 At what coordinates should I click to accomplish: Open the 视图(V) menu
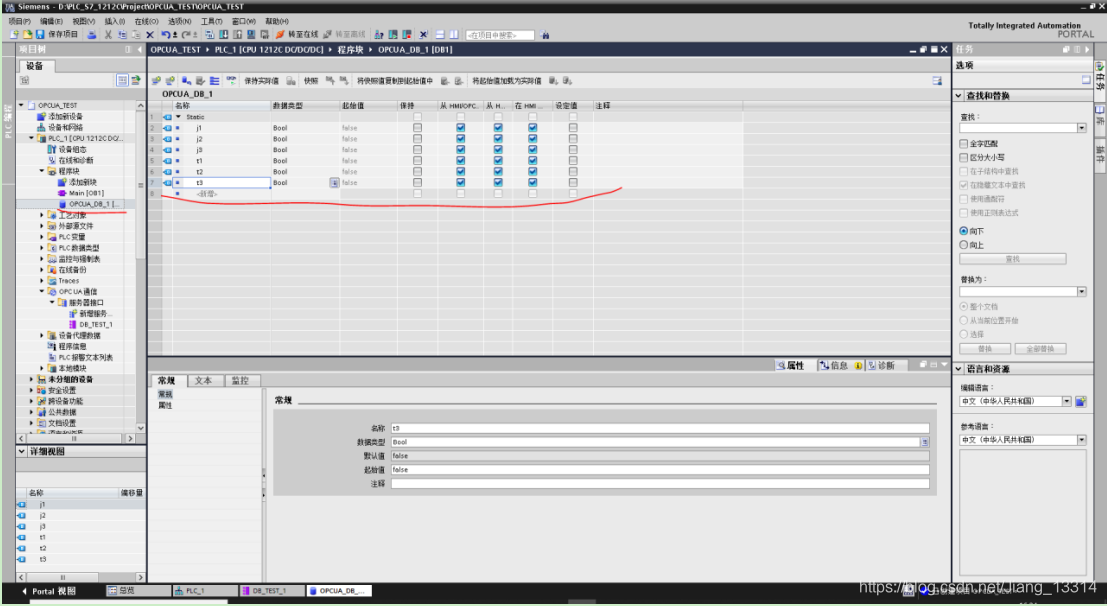(x=83, y=21)
